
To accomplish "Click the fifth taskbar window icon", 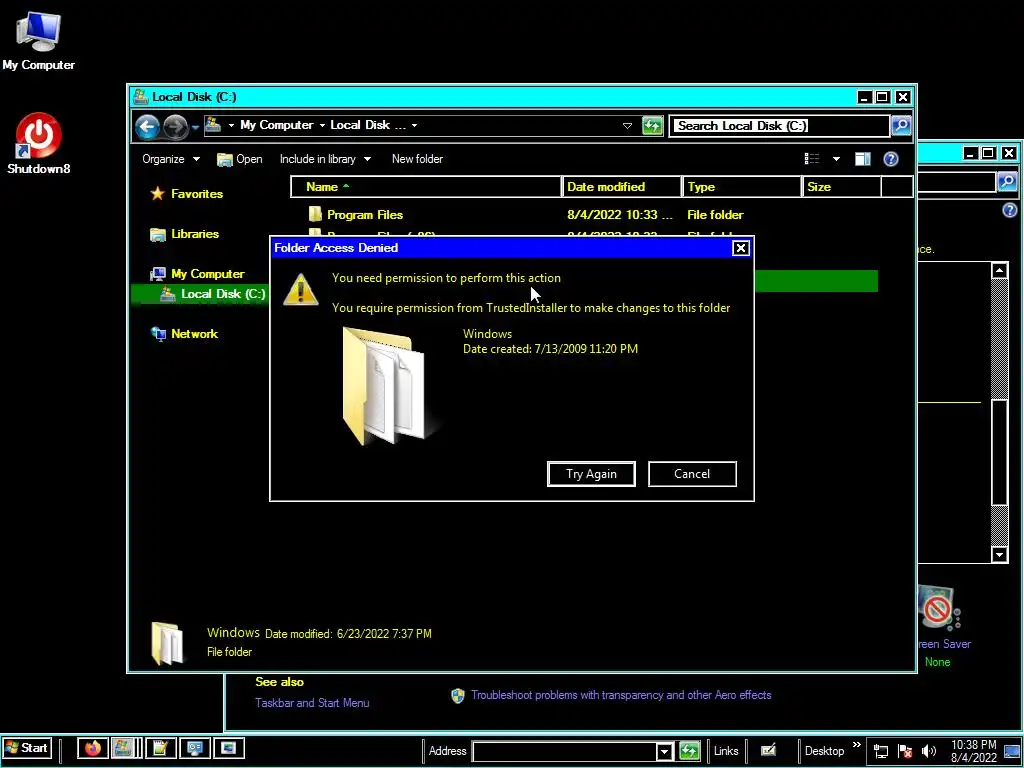I will pyautogui.click(x=229, y=748).
